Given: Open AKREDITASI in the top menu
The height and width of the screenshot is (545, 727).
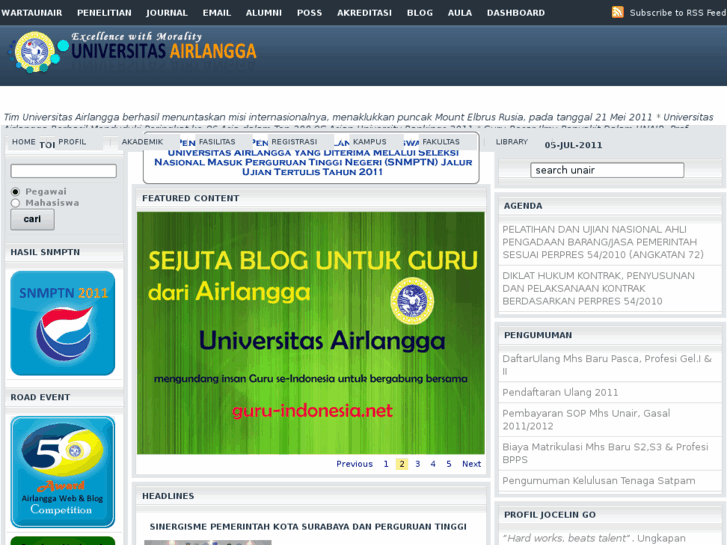Looking at the screenshot, I should (x=364, y=13).
